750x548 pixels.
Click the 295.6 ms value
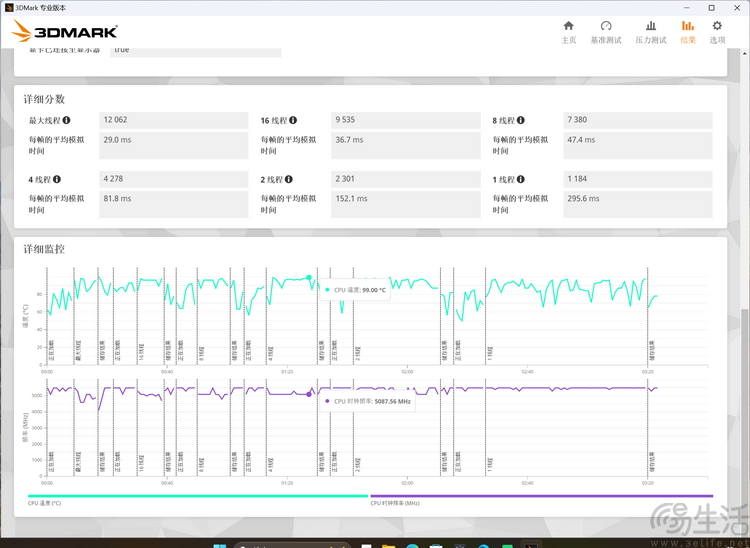638,204
